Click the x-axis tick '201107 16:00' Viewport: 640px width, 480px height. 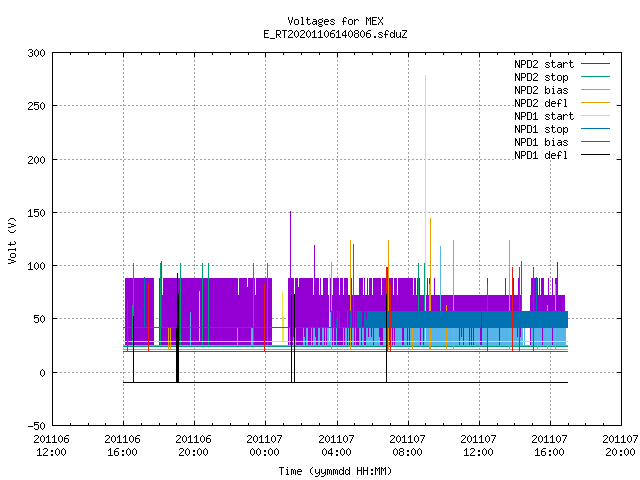point(550,446)
